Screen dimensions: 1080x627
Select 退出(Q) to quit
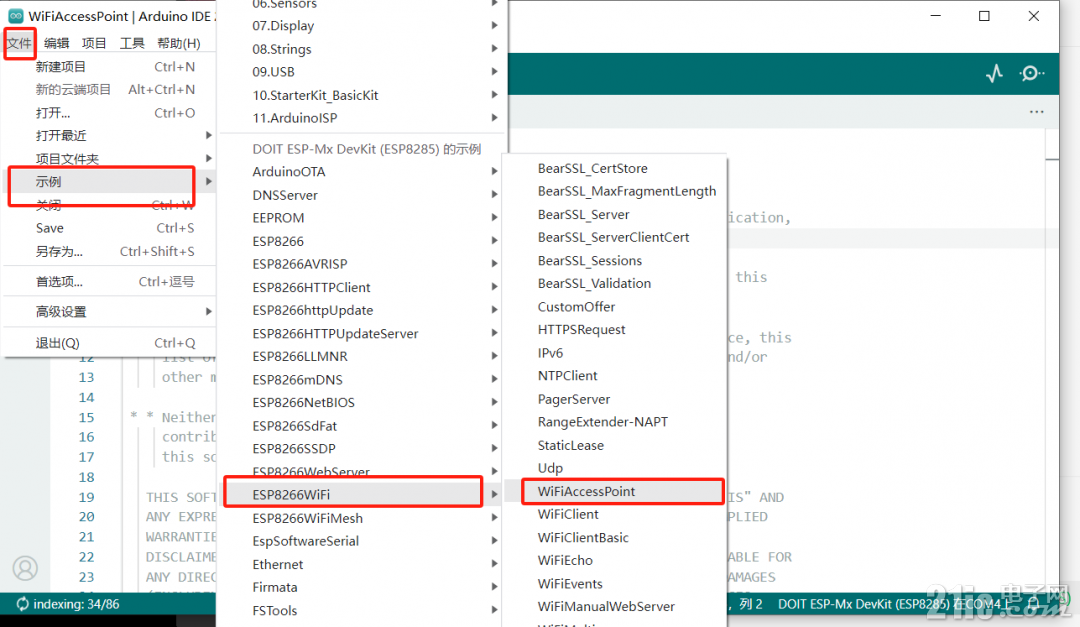[x=110, y=343]
